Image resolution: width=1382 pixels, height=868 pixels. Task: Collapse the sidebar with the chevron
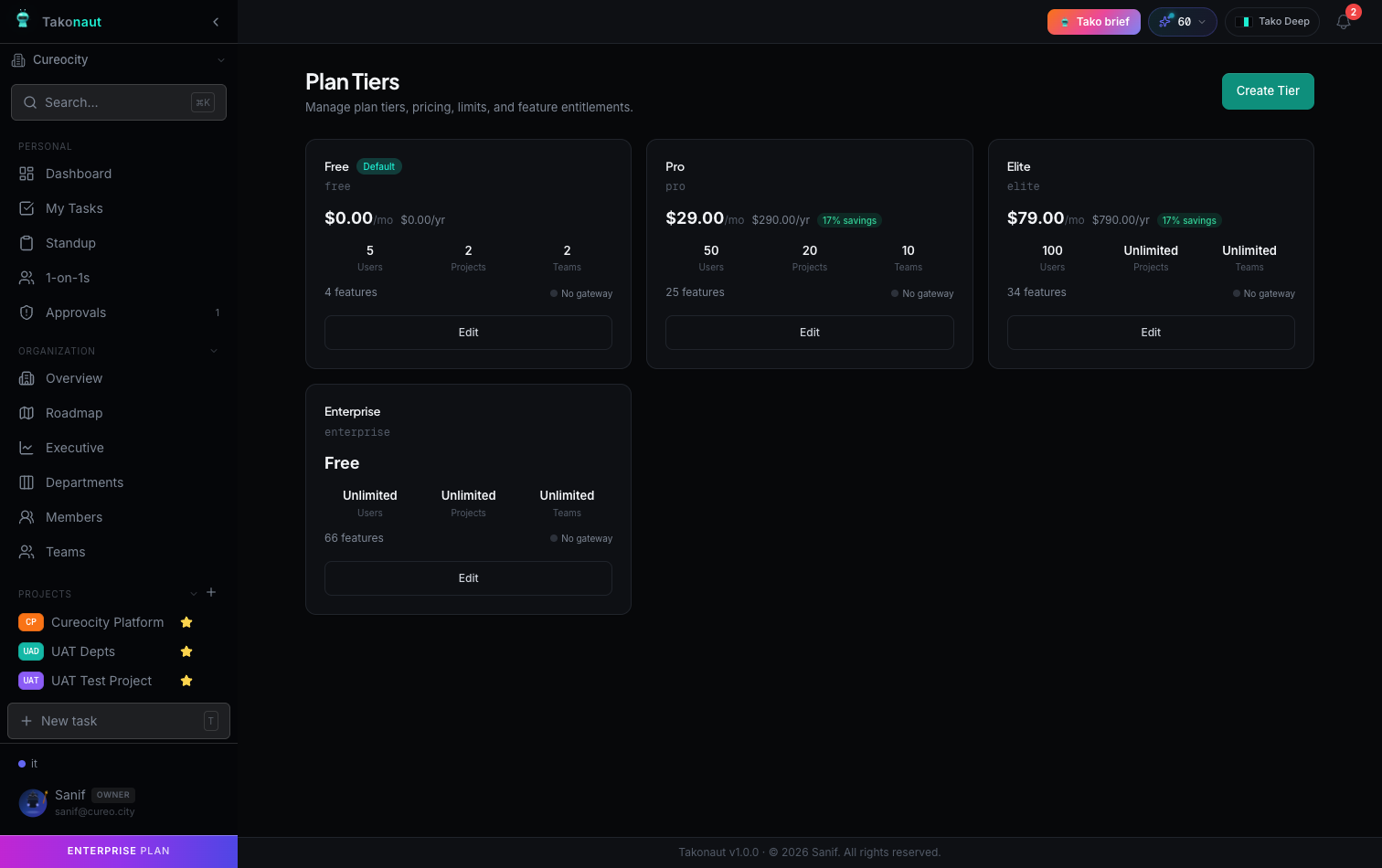click(216, 22)
